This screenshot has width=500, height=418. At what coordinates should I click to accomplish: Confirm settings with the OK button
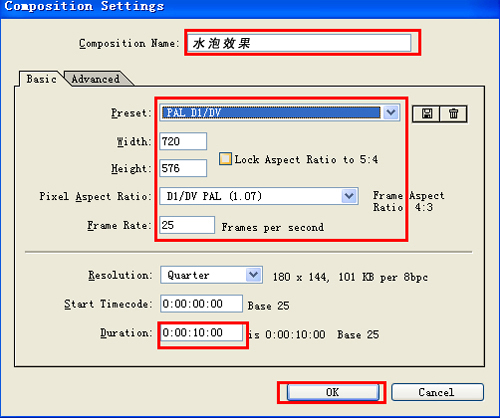pyautogui.click(x=333, y=392)
